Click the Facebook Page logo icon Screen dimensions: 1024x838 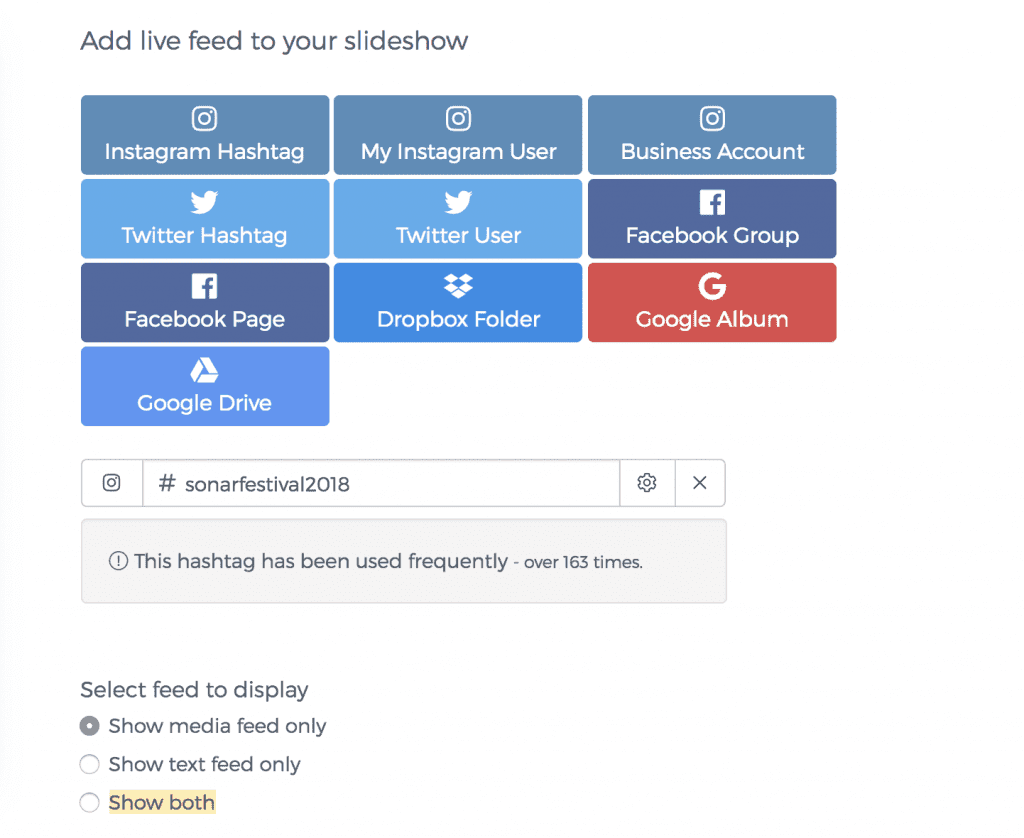[204, 287]
